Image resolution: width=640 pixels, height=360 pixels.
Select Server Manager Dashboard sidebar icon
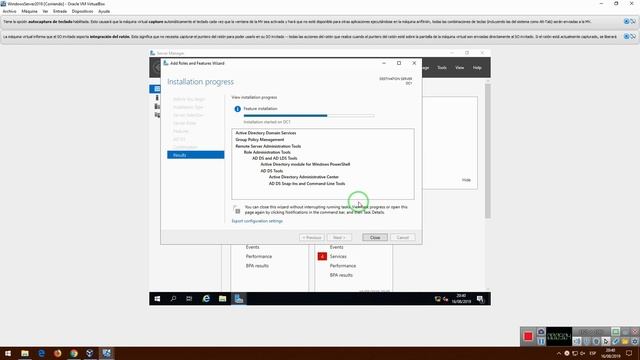pyautogui.click(x=156, y=89)
